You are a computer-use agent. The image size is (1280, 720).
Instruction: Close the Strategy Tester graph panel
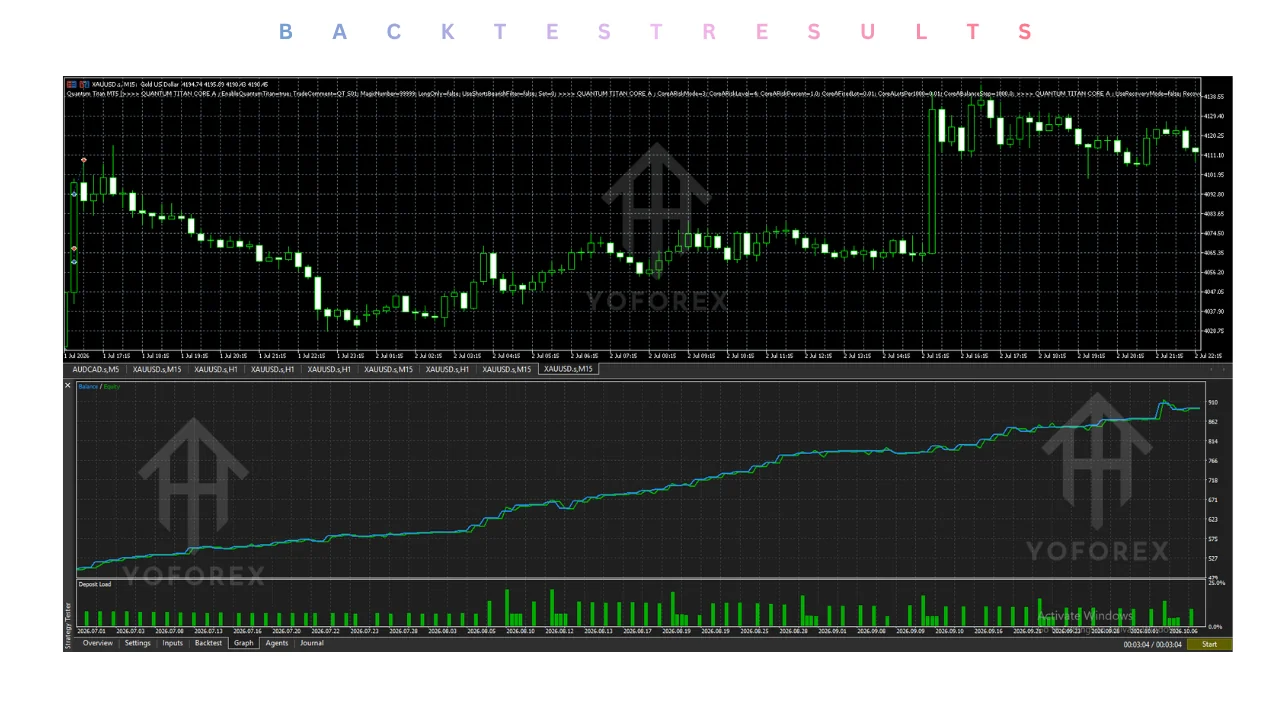(68, 386)
